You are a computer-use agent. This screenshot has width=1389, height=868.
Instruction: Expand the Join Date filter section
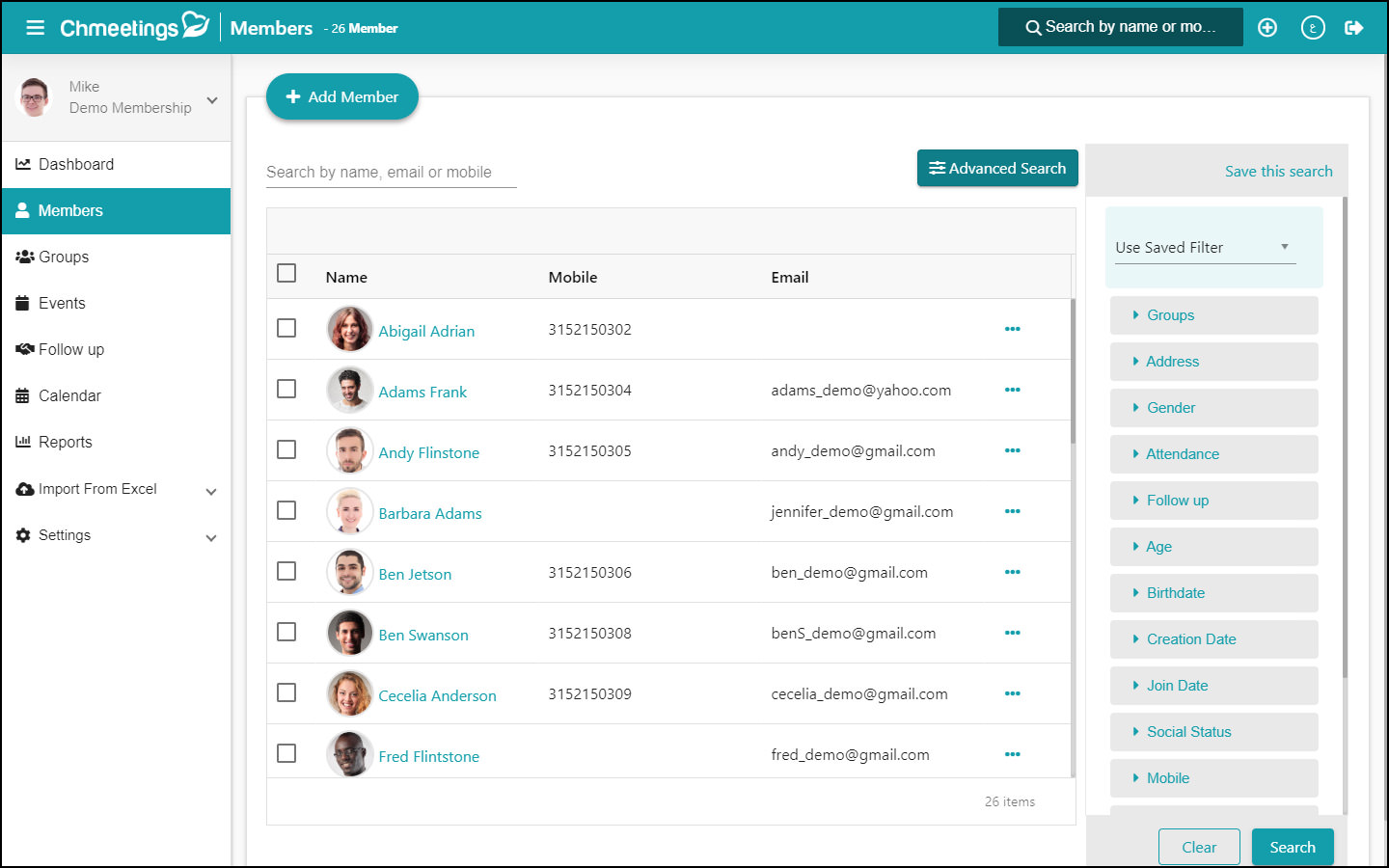point(1213,686)
